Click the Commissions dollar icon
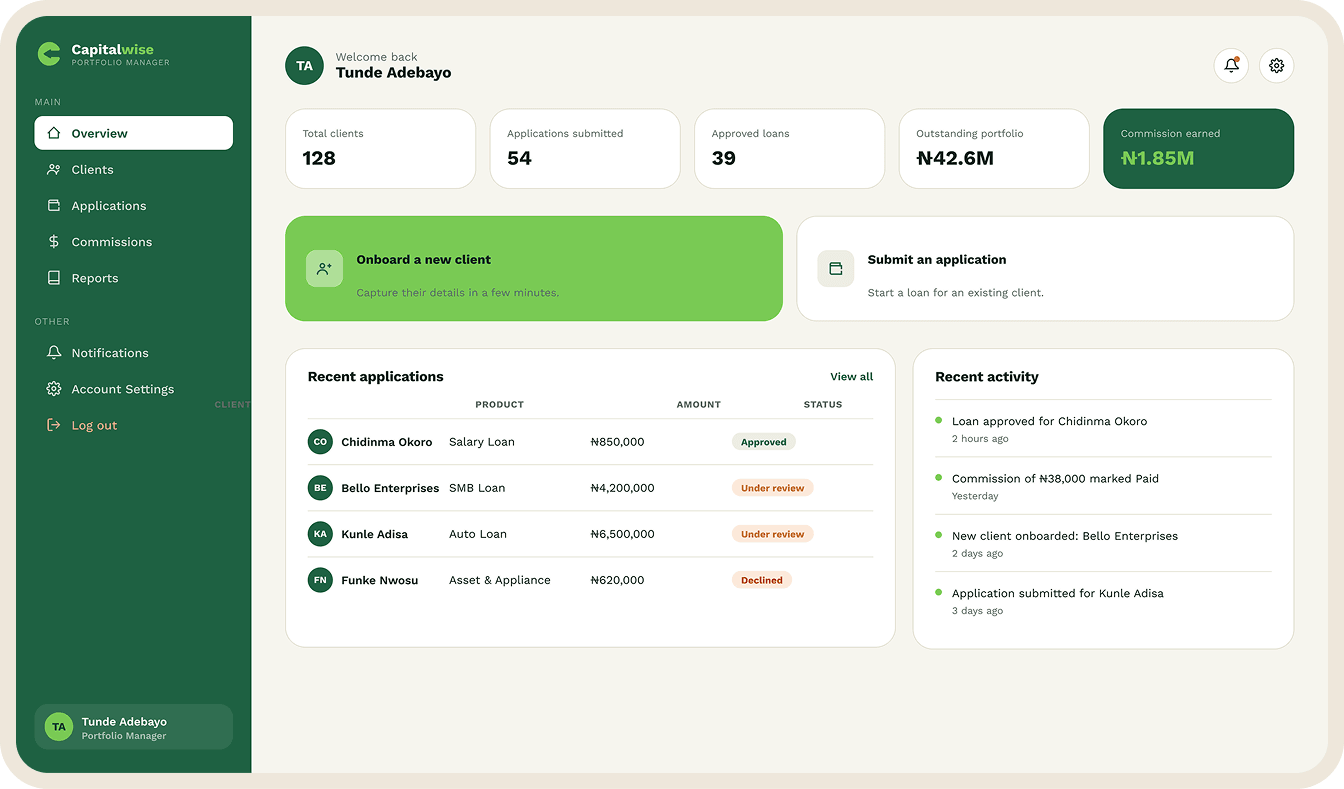Viewport: 1344px width, 789px height. [x=54, y=241]
